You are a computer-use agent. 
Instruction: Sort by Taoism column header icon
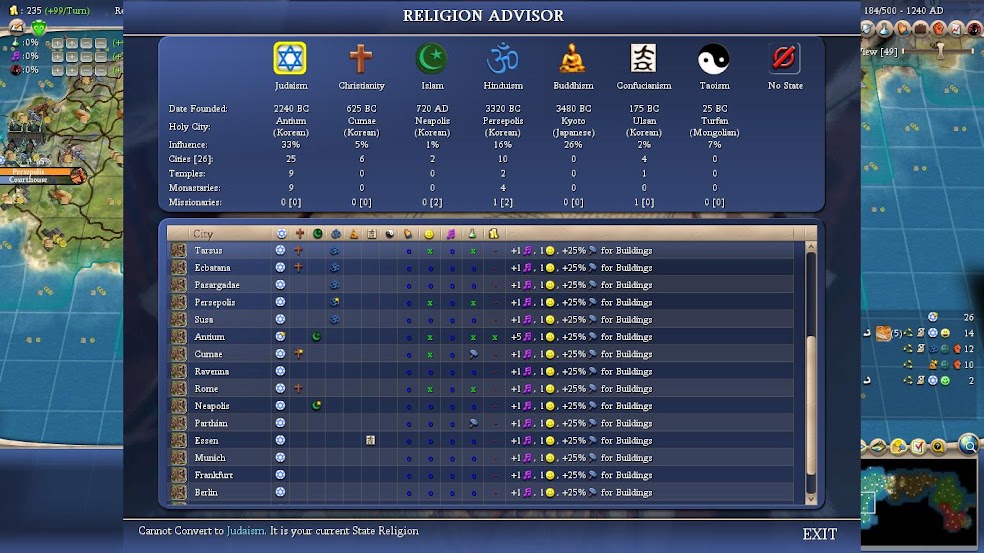pyautogui.click(x=390, y=234)
